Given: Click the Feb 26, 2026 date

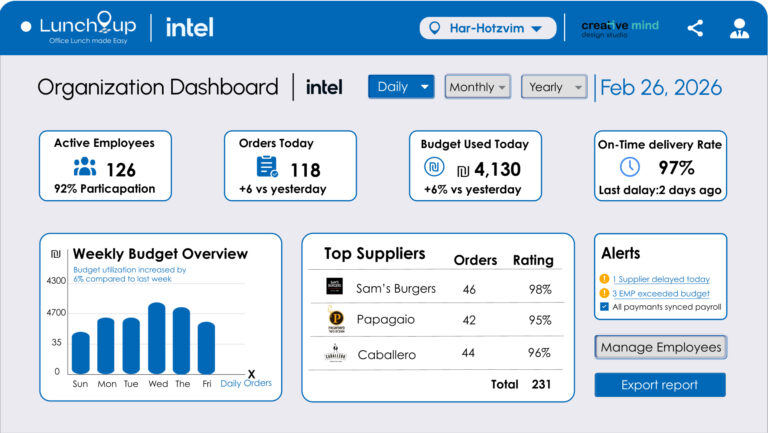Looking at the screenshot, I should tap(661, 88).
